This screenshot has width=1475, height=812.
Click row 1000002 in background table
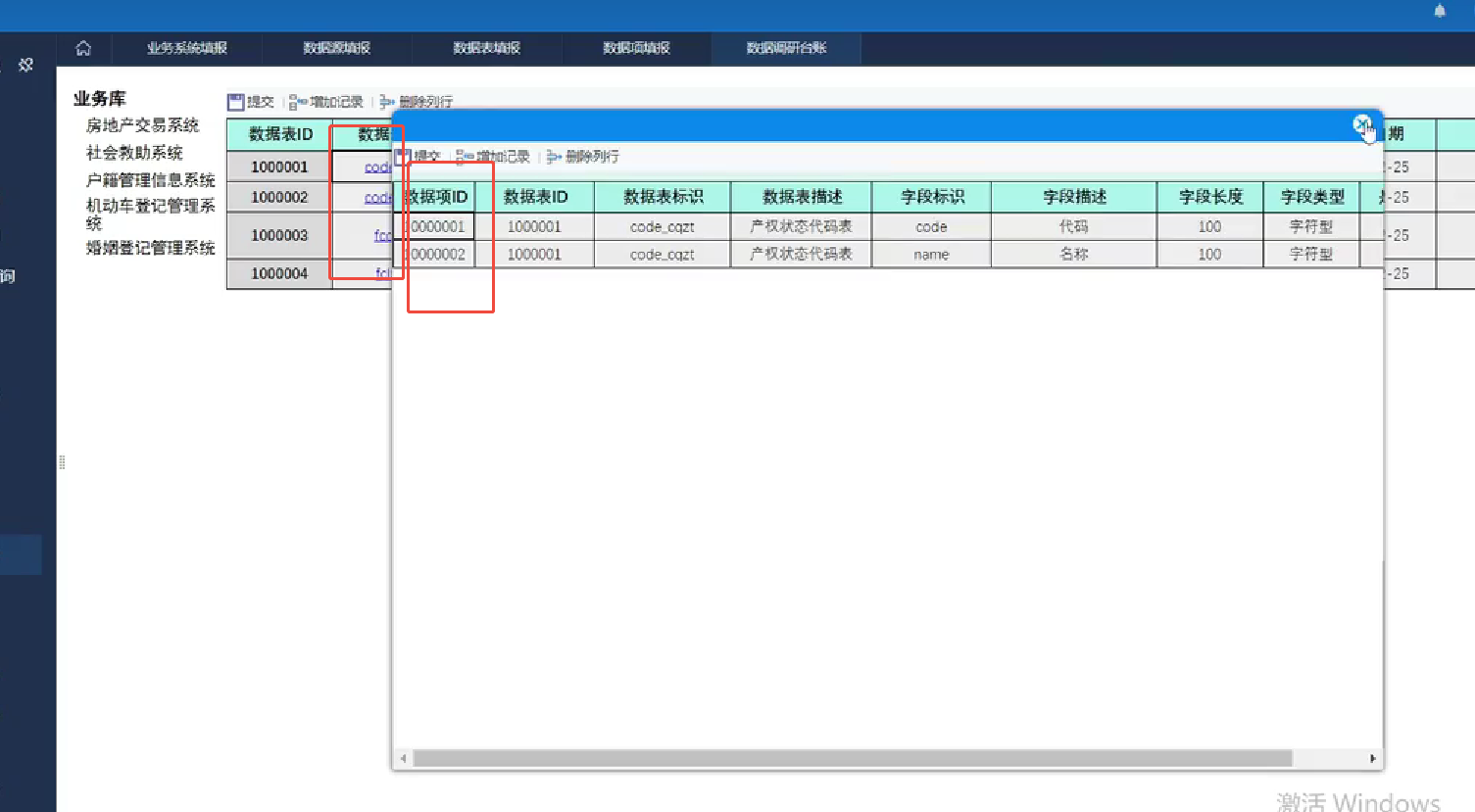tap(279, 197)
